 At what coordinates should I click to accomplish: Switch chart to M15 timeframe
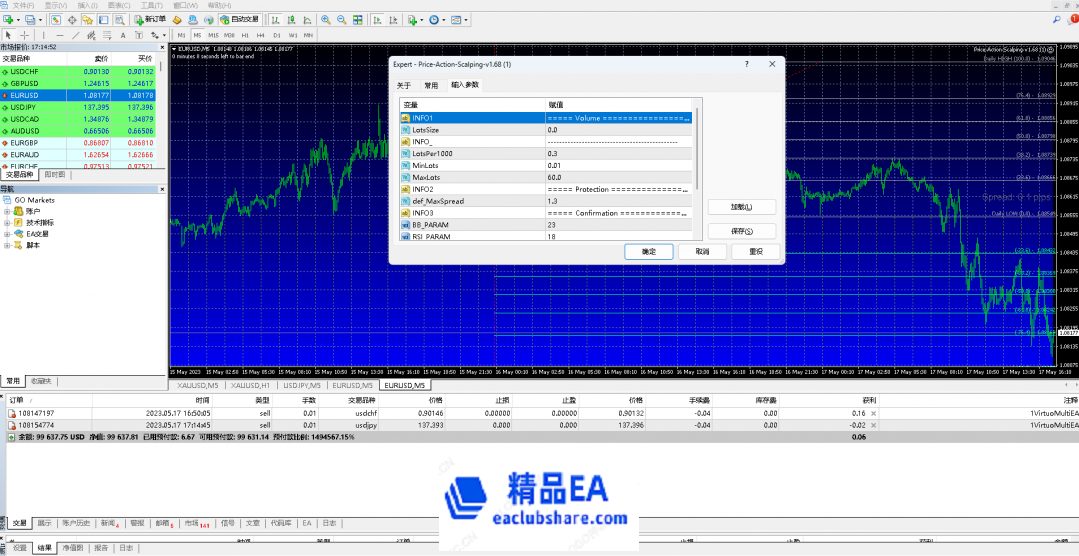(x=213, y=34)
